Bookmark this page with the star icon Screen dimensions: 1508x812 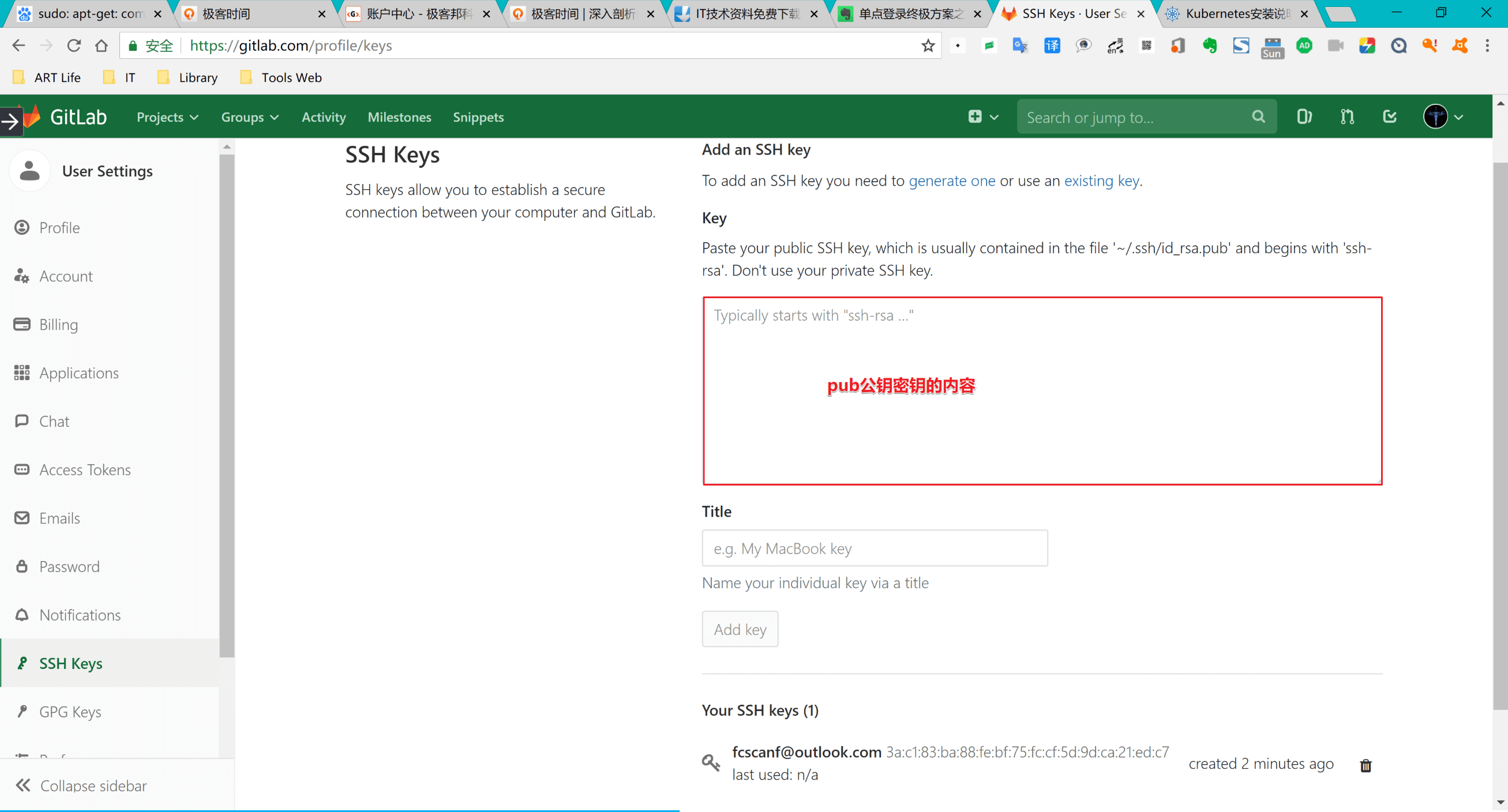coord(928,46)
